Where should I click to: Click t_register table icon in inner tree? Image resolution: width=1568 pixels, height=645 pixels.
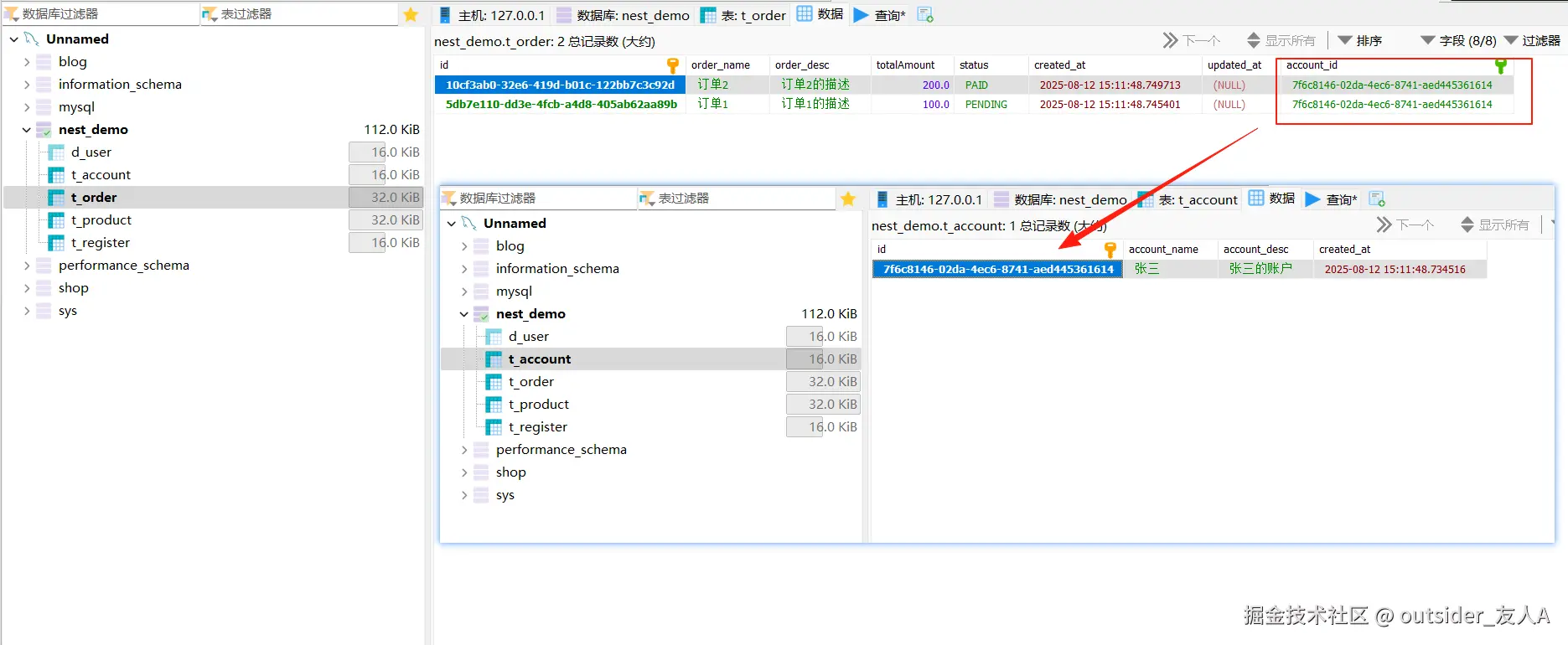494,427
